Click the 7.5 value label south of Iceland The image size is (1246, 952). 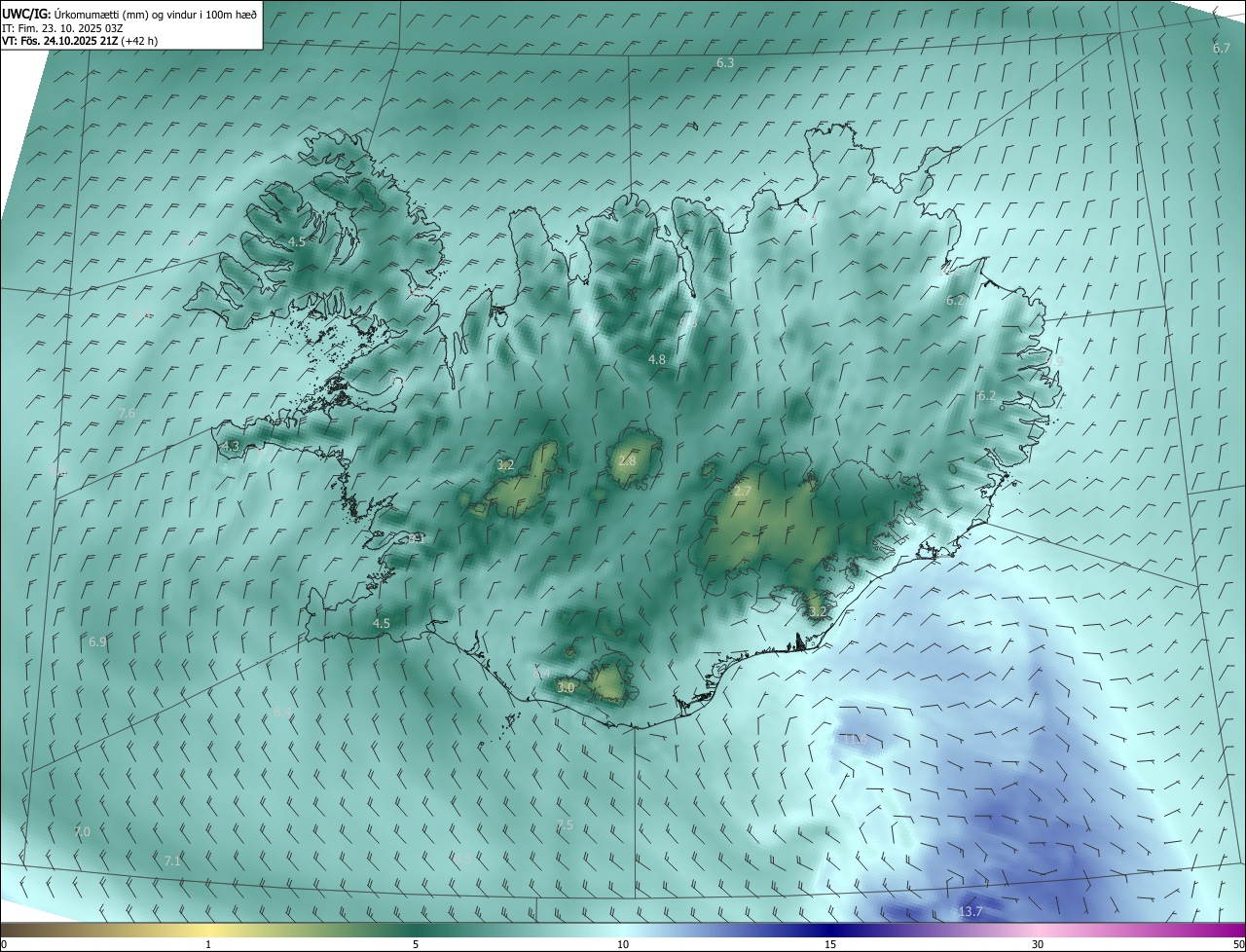pos(565,824)
